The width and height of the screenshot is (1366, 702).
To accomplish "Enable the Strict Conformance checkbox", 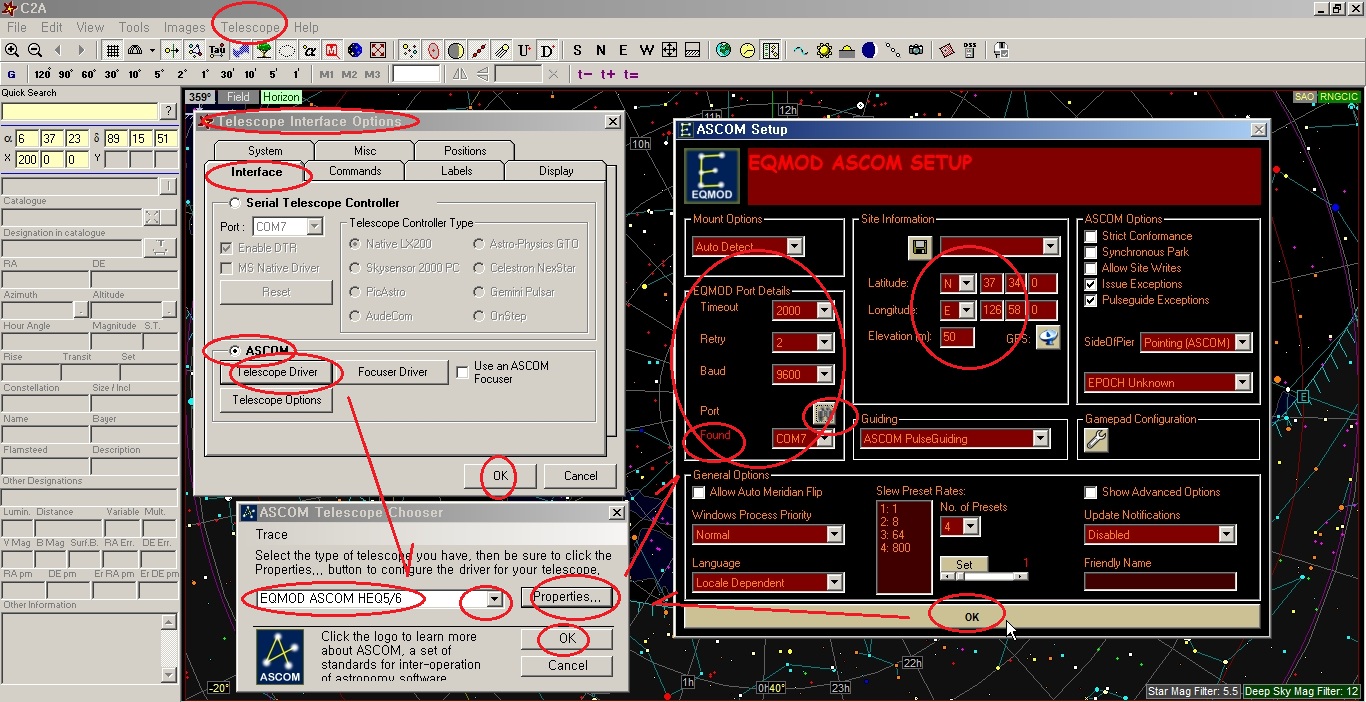I will coord(1091,236).
